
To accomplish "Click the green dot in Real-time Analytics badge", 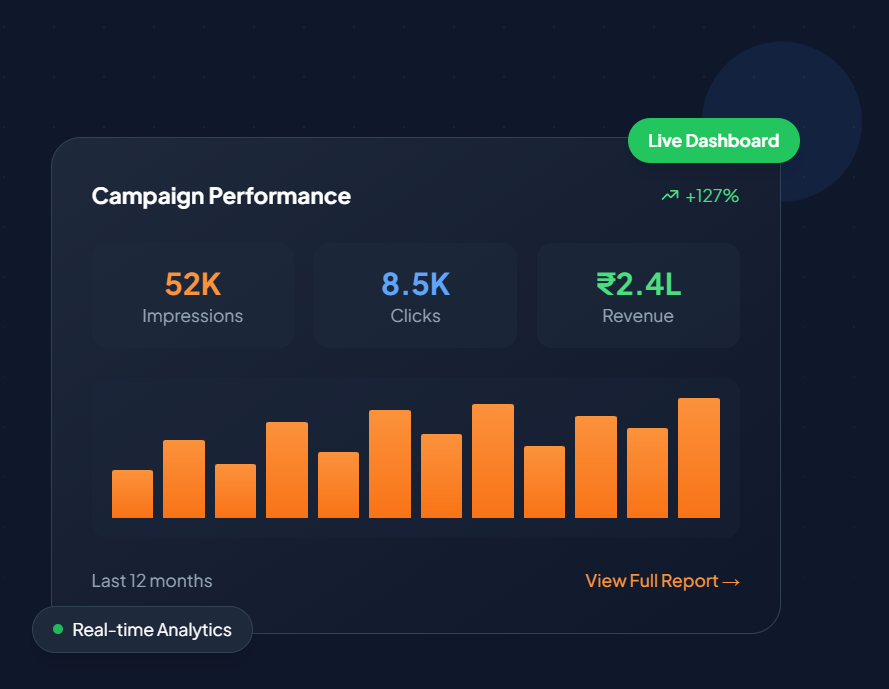I will pyautogui.click(x=58, y=629).
